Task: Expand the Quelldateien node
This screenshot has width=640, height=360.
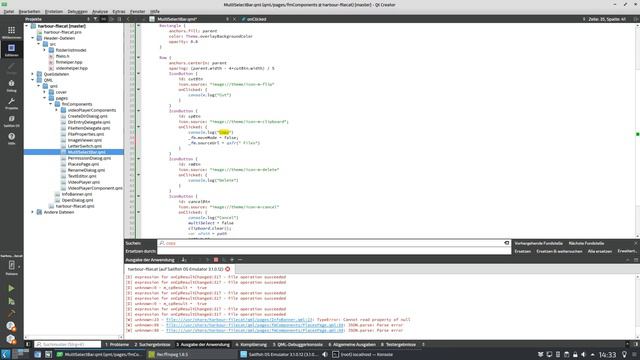Action: click(33, 74)
